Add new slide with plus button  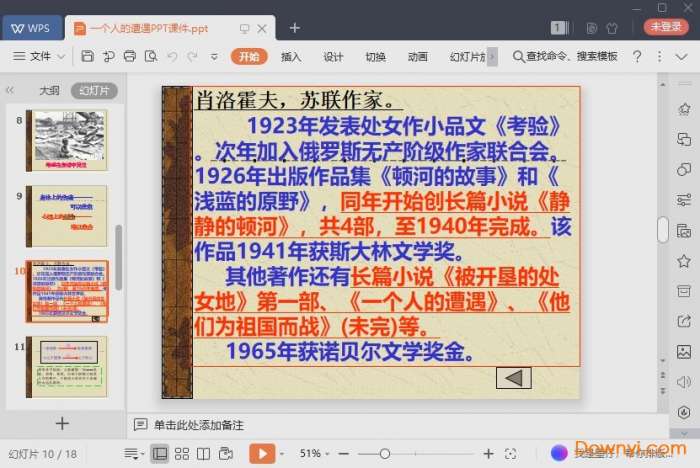coord(62,423)
